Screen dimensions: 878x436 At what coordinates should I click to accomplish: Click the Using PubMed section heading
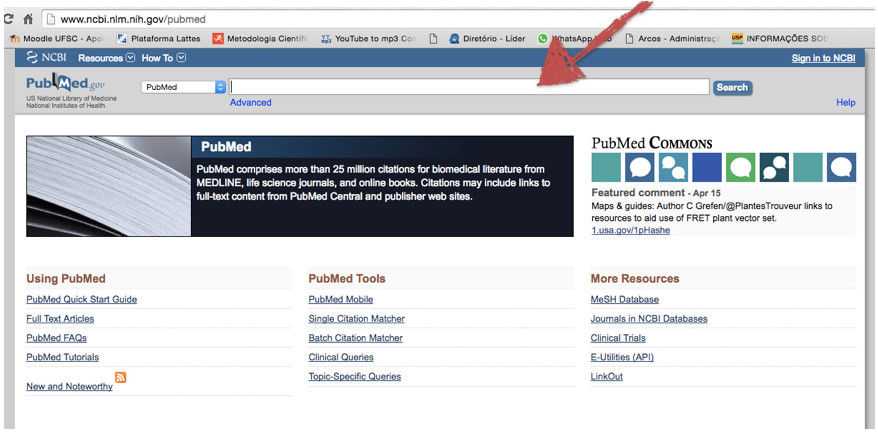(66, 279)
